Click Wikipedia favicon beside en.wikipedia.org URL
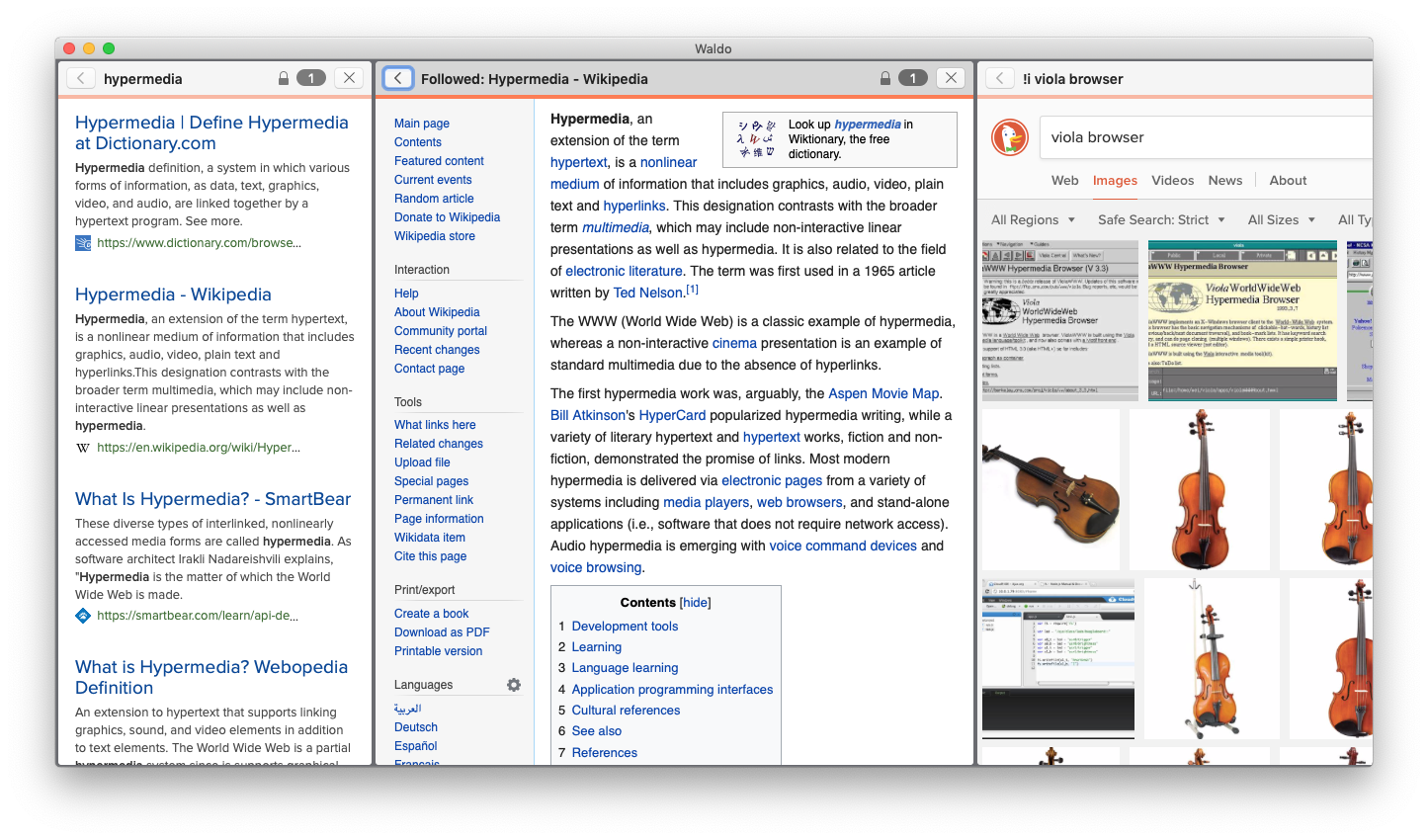Image resolution: width=1428 pixels, height=840 pixels. click(x=83, y=448)
